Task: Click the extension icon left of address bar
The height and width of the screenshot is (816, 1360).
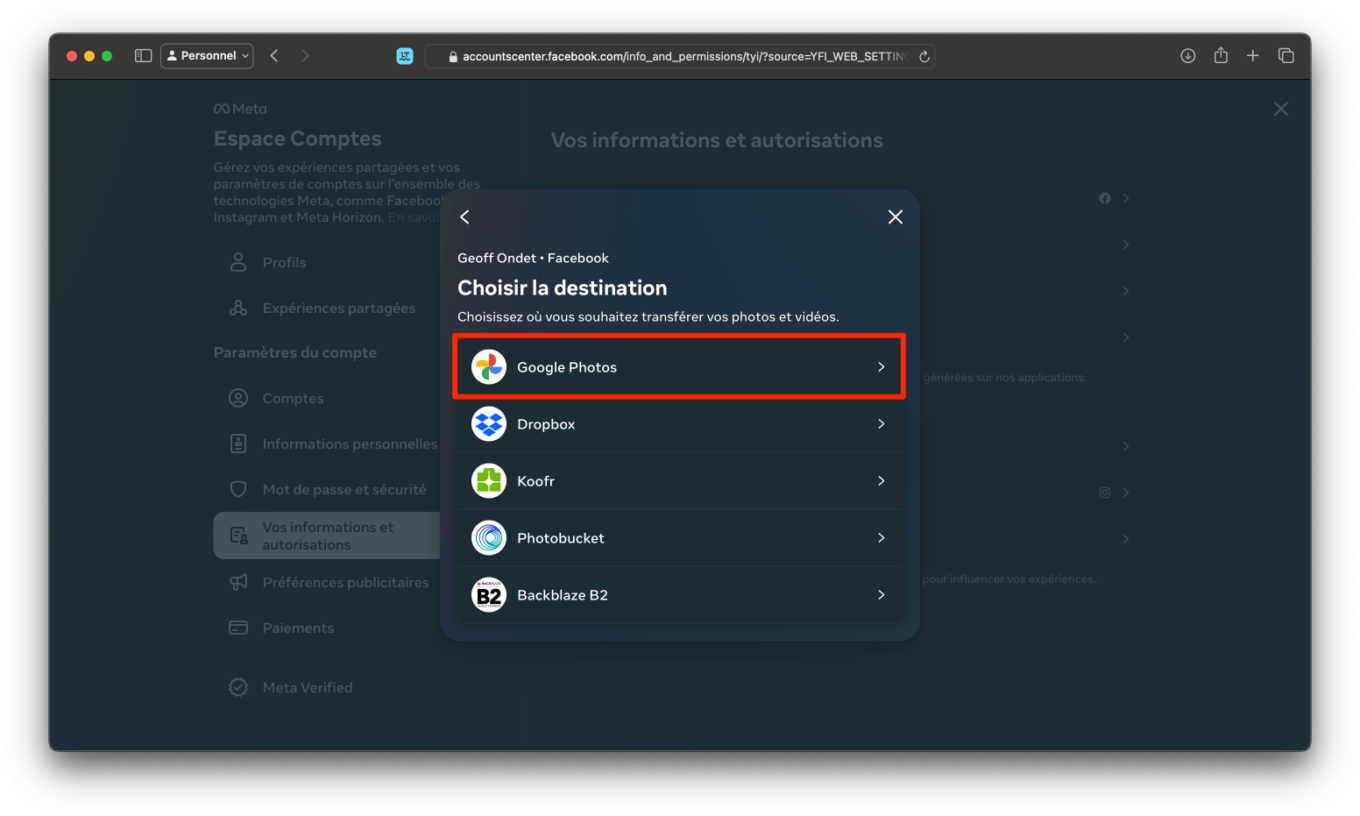Action: coord(405,56)
